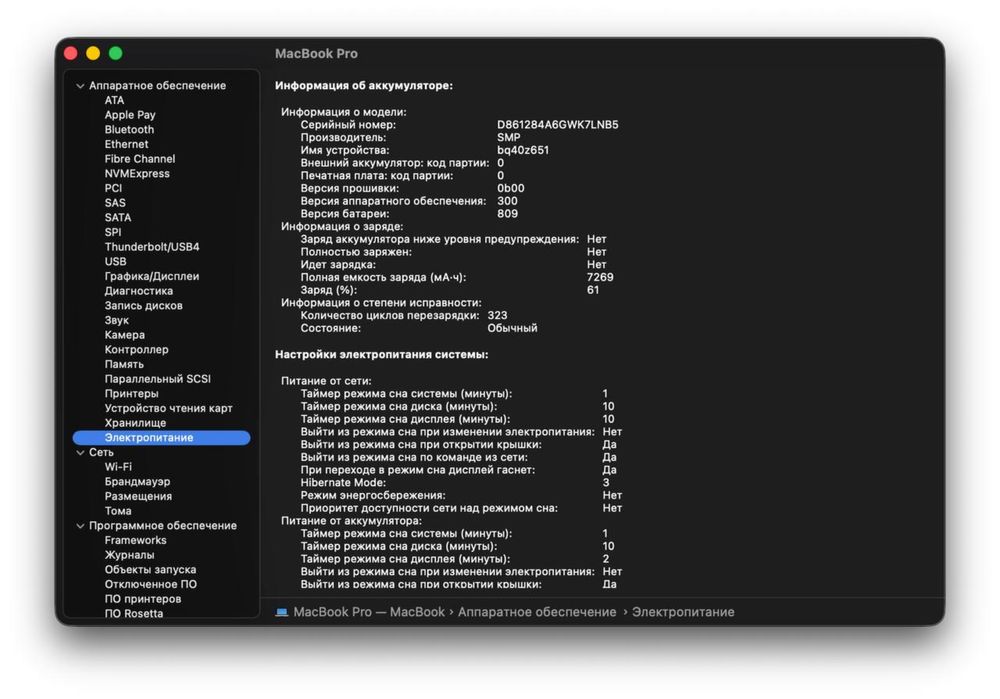Select Диагностика in the sidebar

[138, 291]
